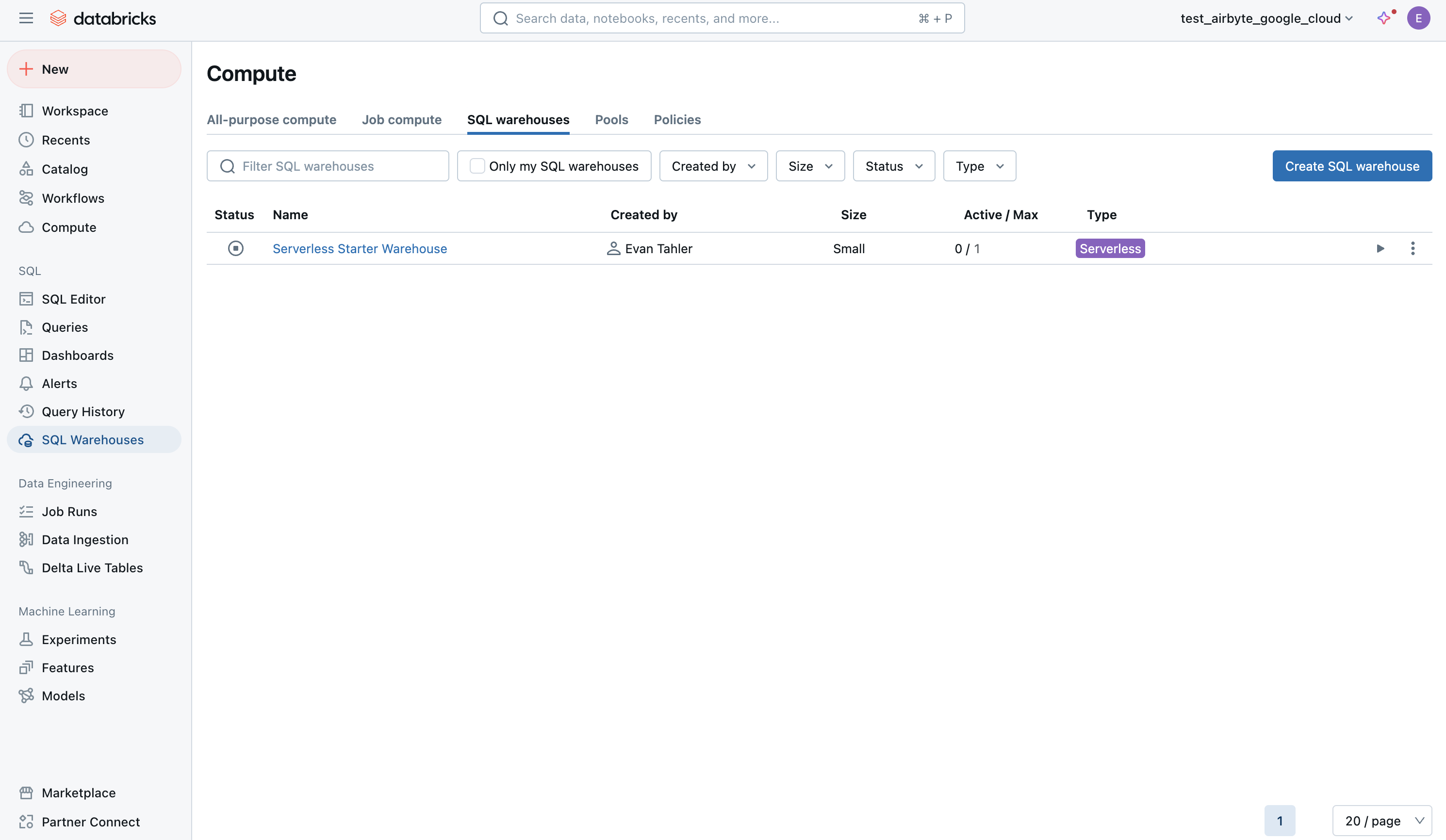Click the Catalog sidebar icon
This screenshot has height=840, width=1446.
coord(26,169)
